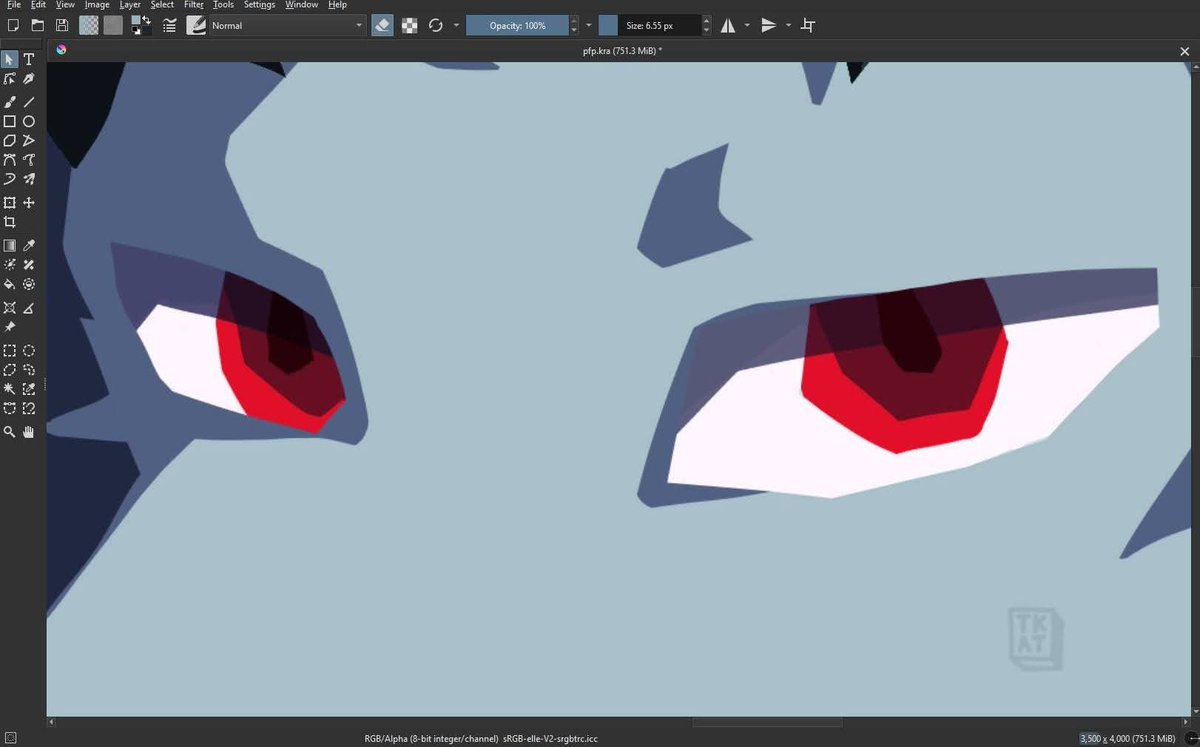Select the Magnetic Selection tool

(x=29, y=408)
